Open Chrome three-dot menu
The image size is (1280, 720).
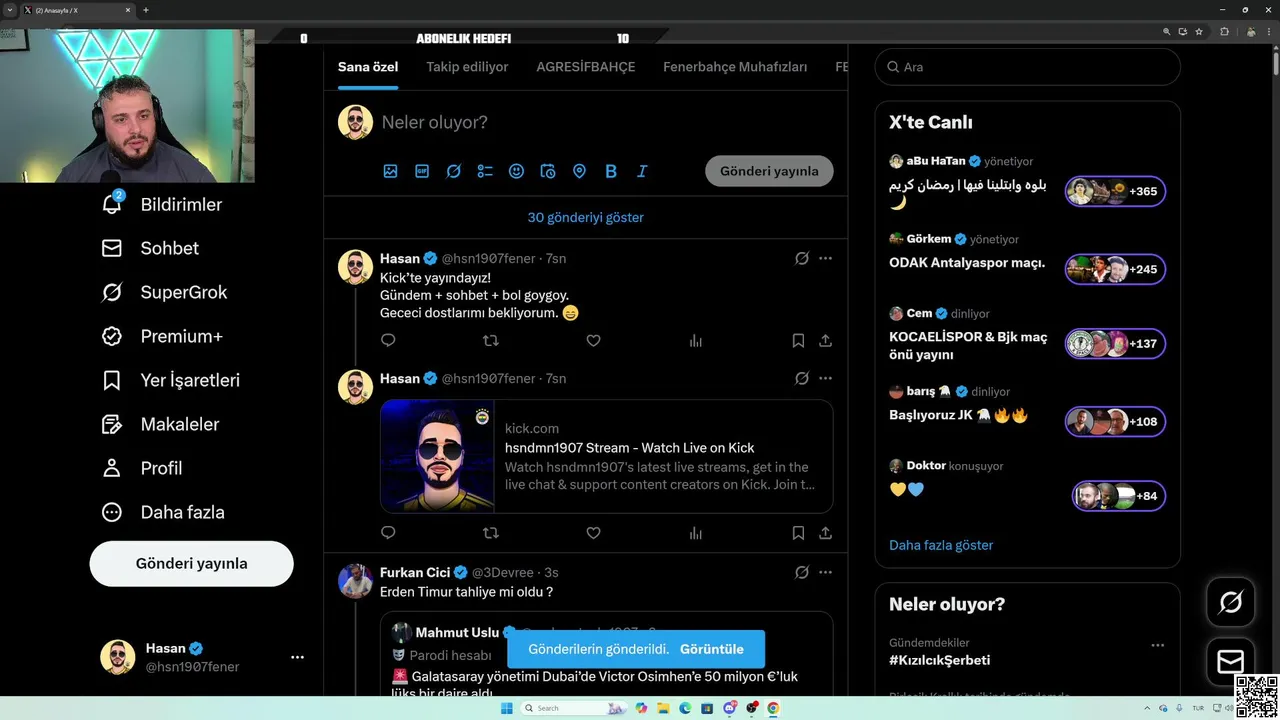[x=1268, y=31]
